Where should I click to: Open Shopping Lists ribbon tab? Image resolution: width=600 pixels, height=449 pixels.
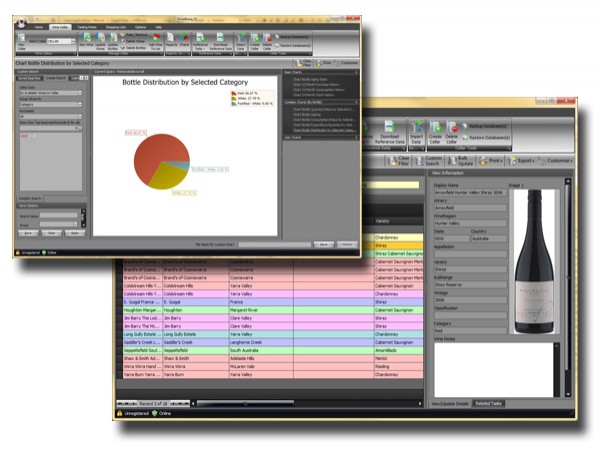116,27
